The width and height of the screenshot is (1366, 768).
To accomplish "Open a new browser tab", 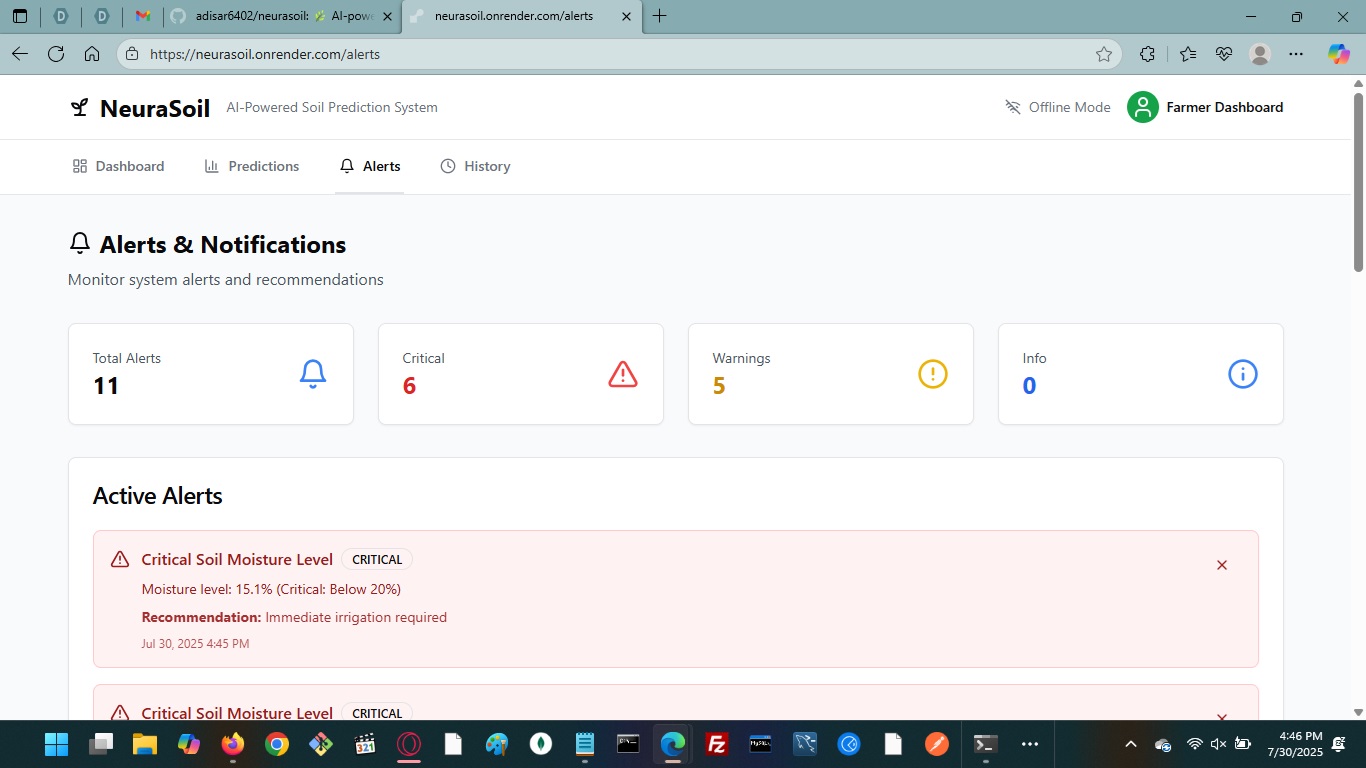I will pos(660,16).
